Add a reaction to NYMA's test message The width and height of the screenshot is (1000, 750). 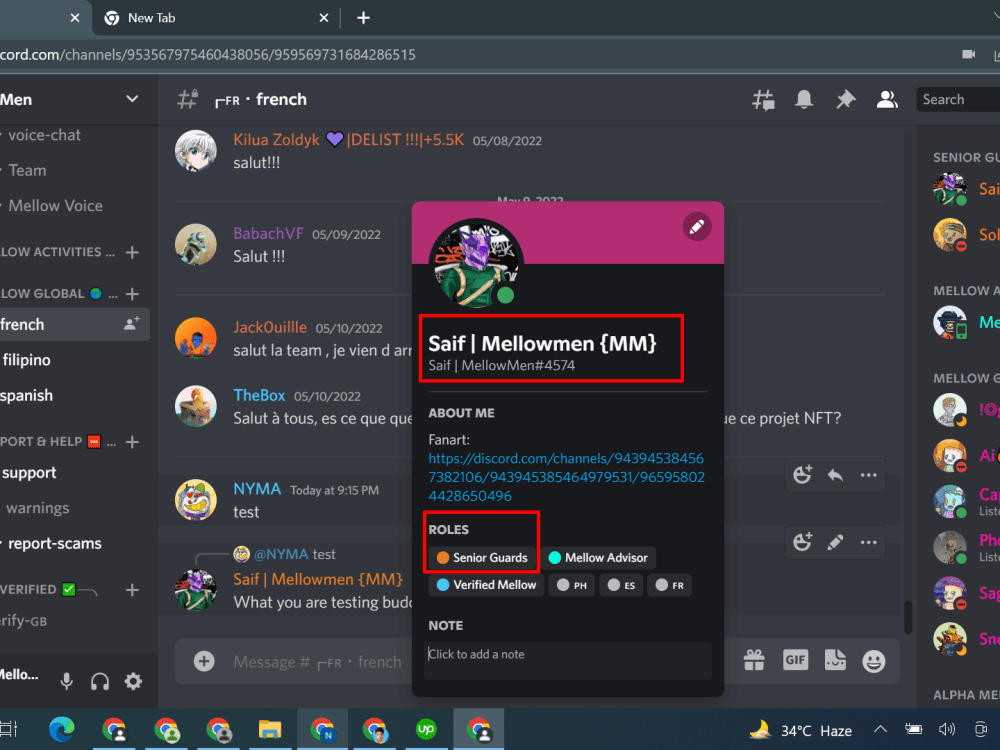coord(802,475)
